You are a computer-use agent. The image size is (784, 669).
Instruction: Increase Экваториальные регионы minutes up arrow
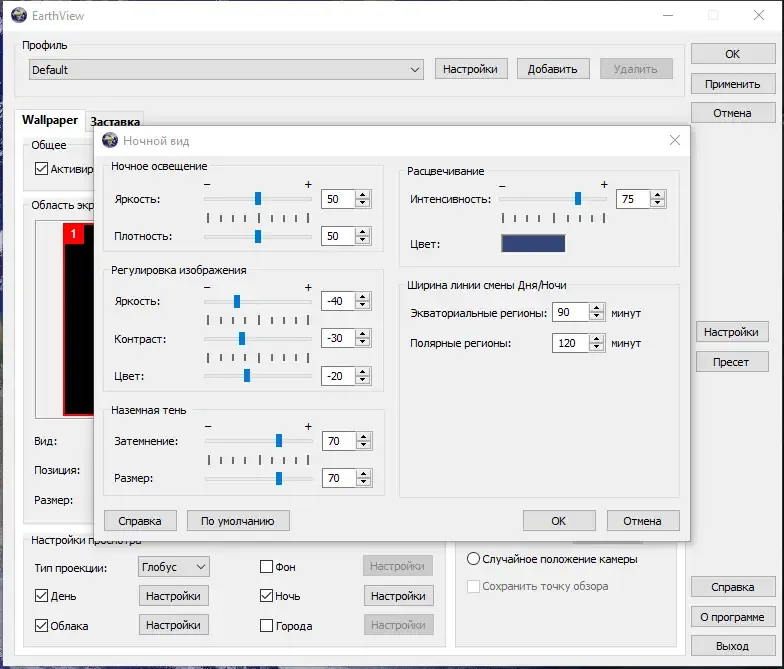596,308
